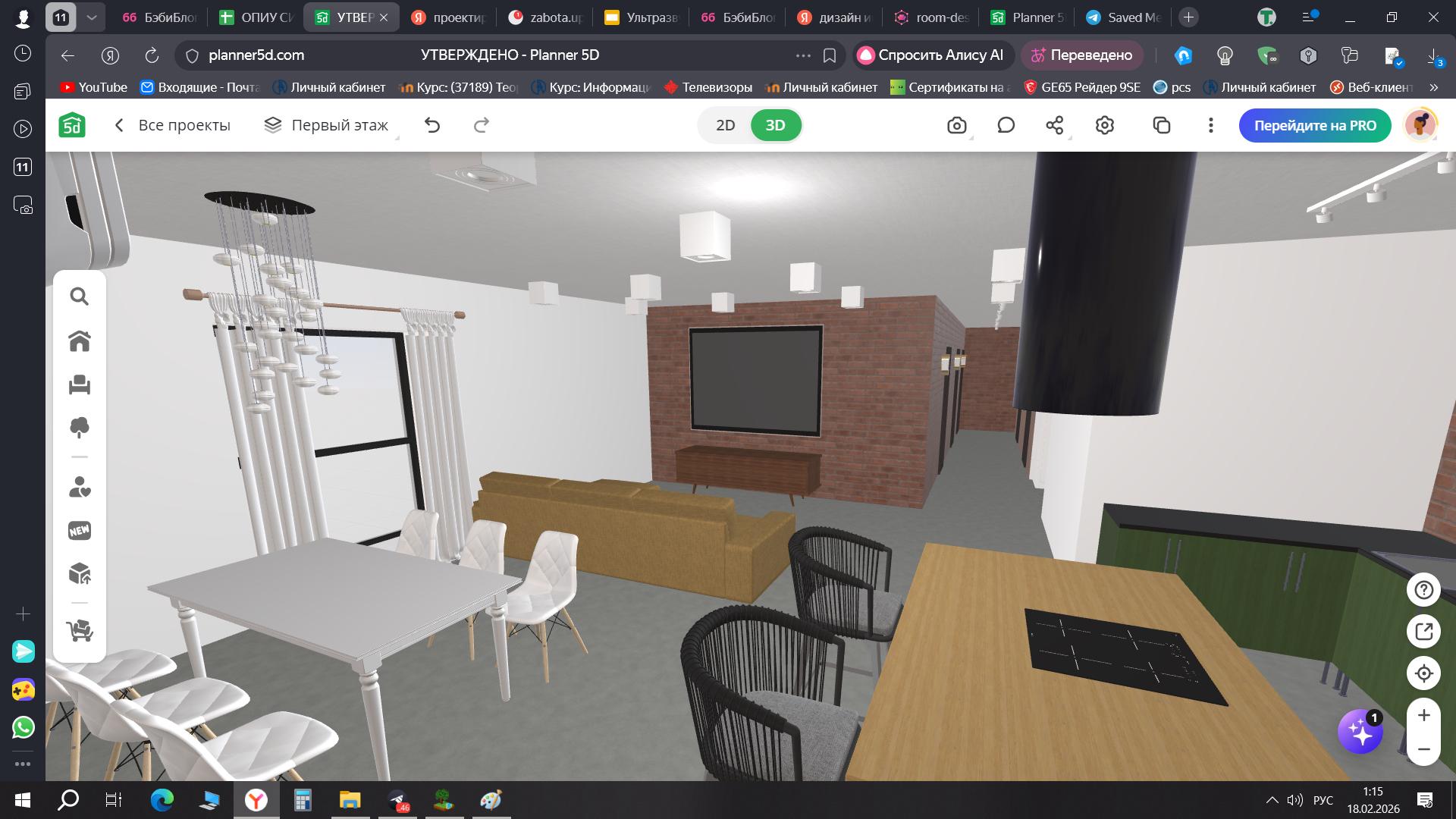Click the camera snapshot icon

click(x=957, y=126)
